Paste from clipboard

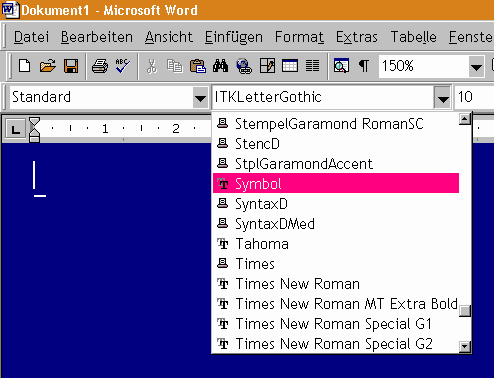pos(198,66)
